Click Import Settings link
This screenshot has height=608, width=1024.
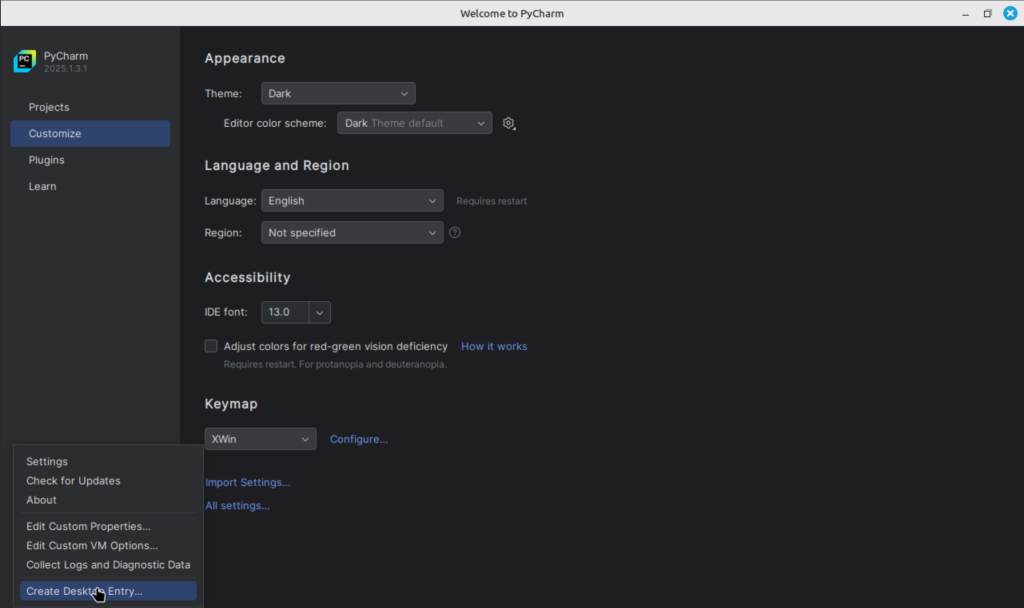point(247,481)
